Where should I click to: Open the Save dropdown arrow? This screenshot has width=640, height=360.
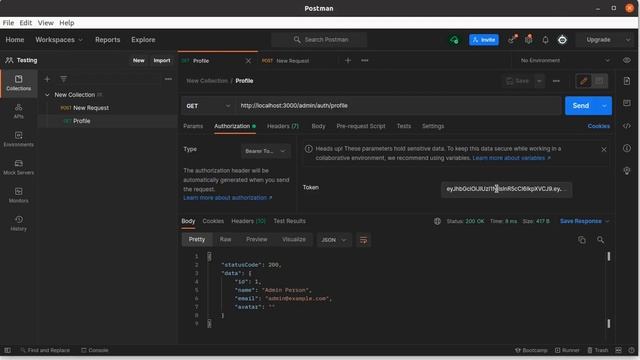pyautogui.click(x=539, y=81)
